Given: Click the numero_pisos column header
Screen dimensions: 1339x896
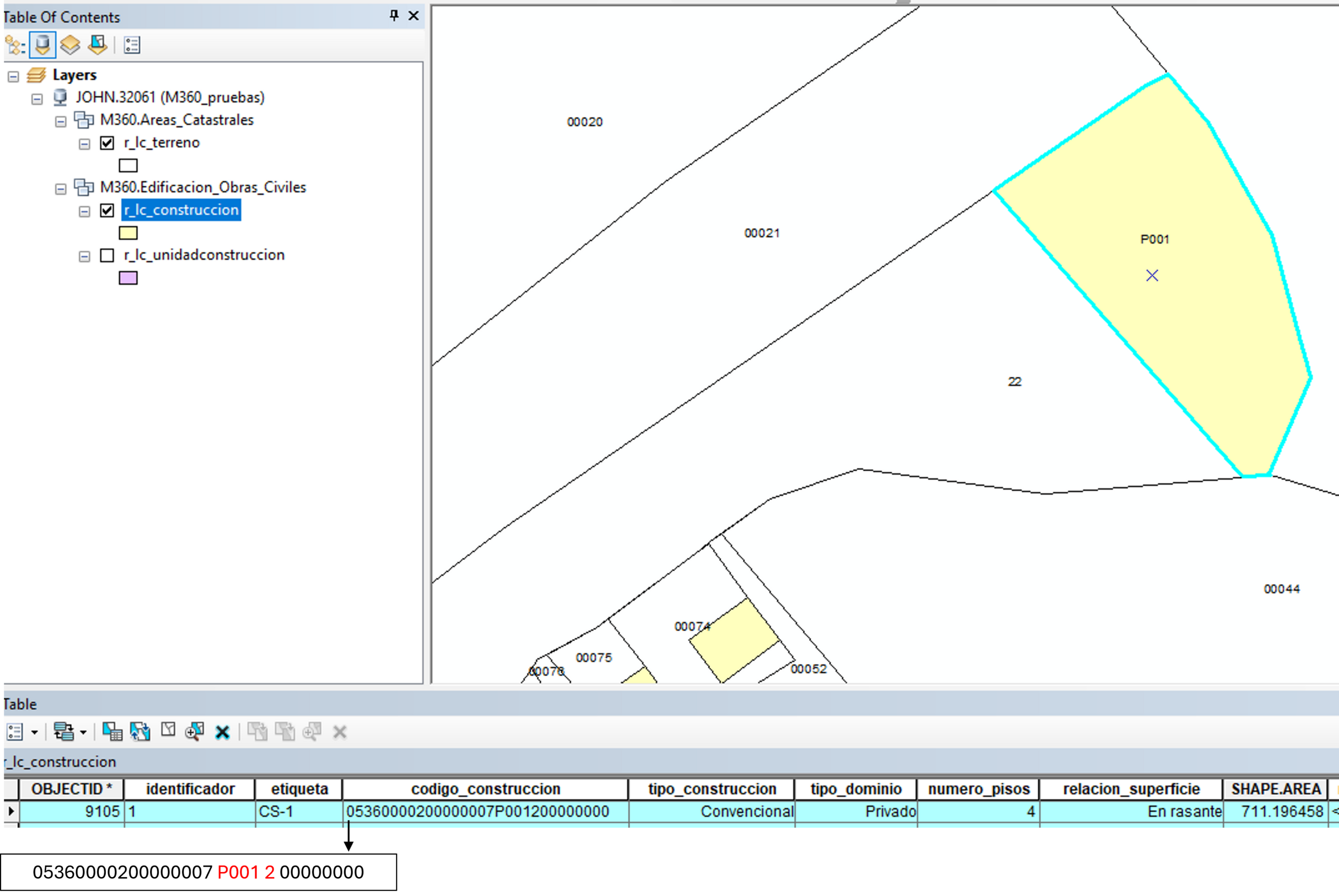Looking at the screenshot, I should (x=979, y=789).
